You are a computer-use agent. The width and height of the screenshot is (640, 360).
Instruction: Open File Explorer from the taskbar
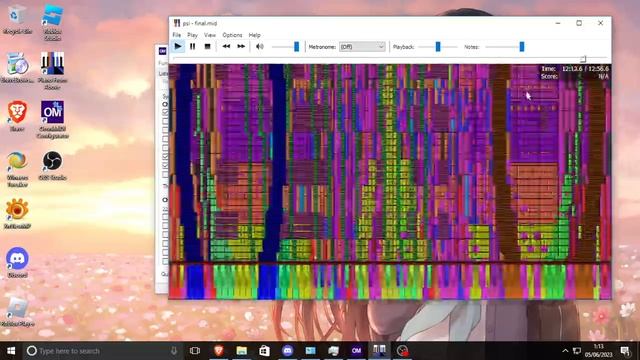click(x=242, y=351)
